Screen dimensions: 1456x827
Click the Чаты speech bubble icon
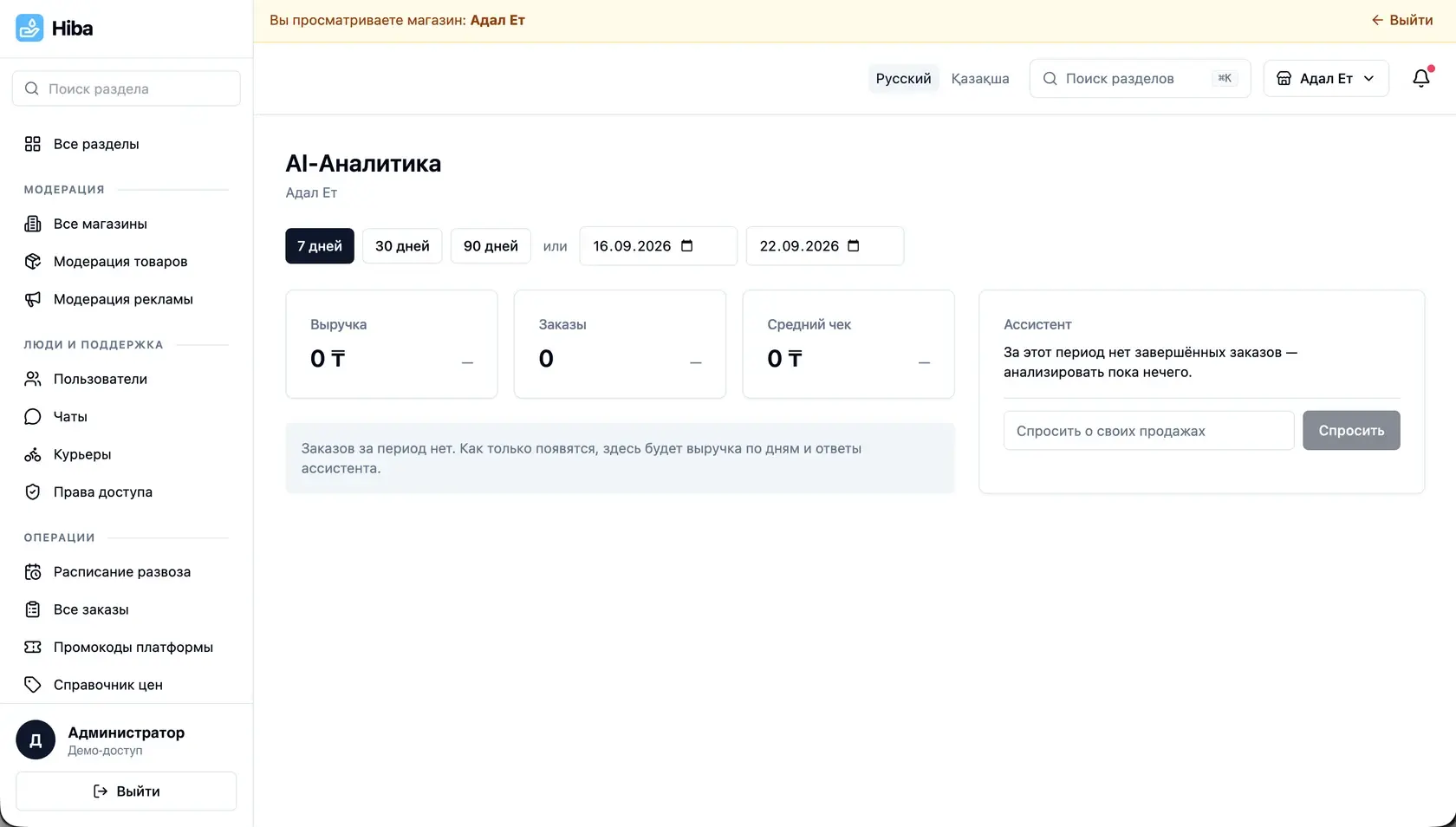[33, 416]
